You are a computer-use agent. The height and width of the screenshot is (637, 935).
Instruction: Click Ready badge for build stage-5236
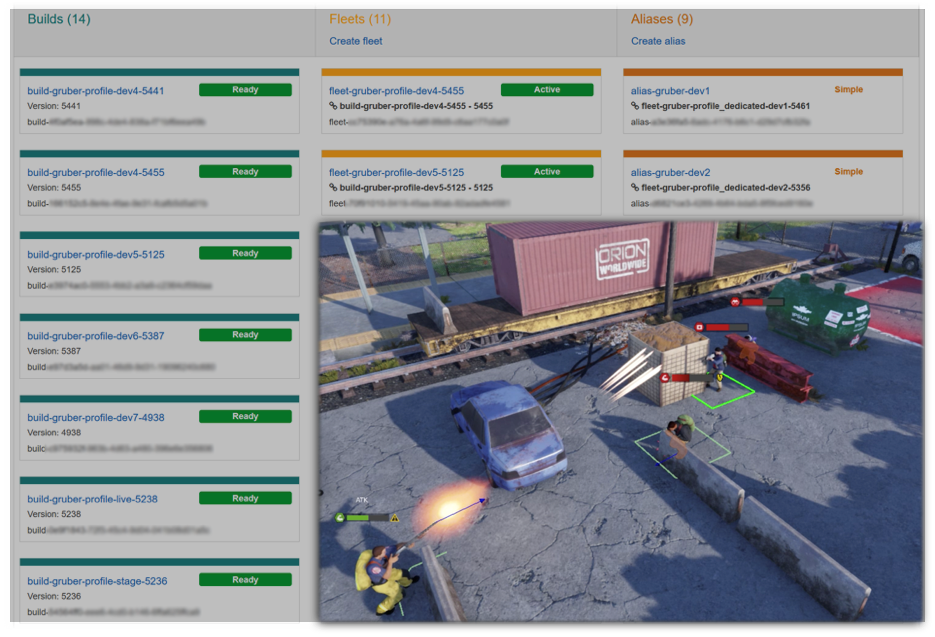point(245,580)
